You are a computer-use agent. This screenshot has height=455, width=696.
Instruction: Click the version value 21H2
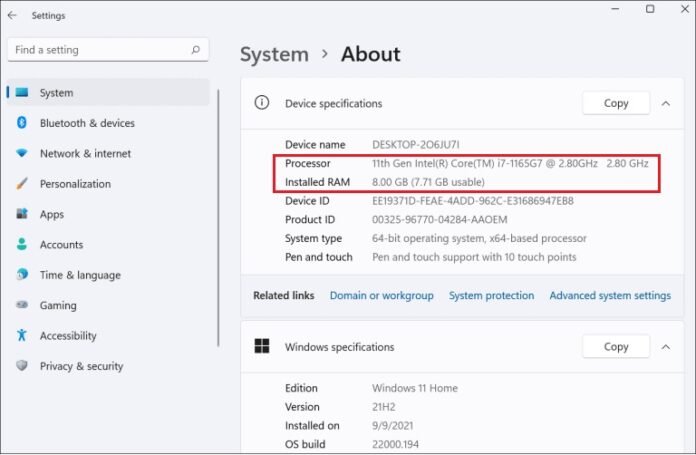[x=384, y=407]
